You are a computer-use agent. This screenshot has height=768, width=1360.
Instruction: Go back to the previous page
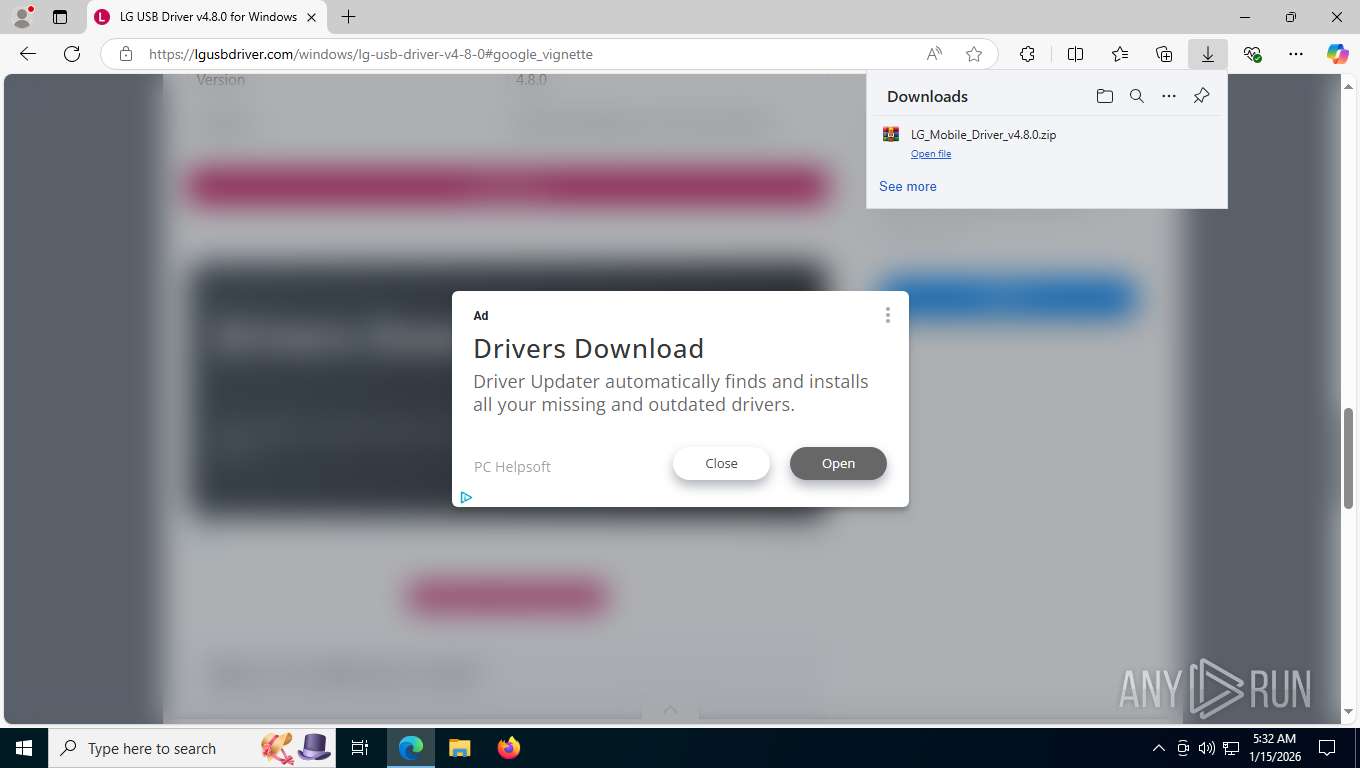[28, 54]
